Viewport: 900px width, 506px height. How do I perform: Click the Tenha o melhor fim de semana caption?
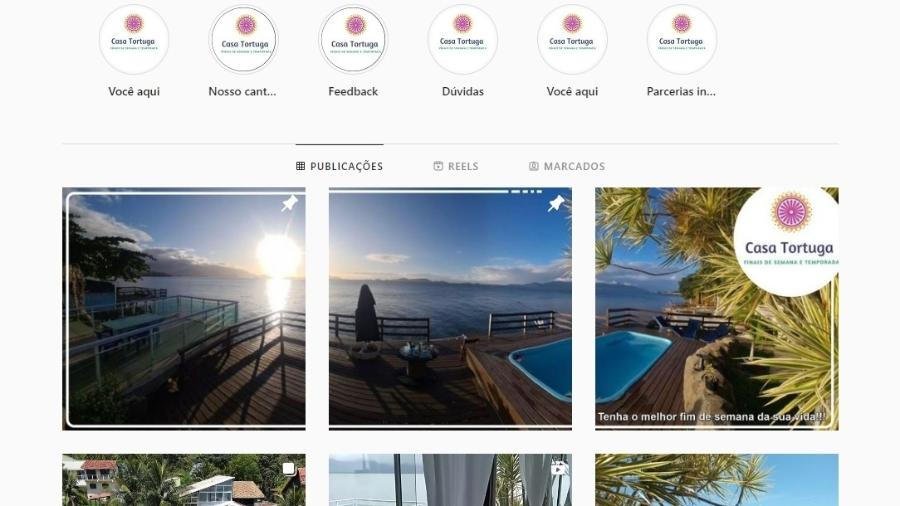coord(712,417)
